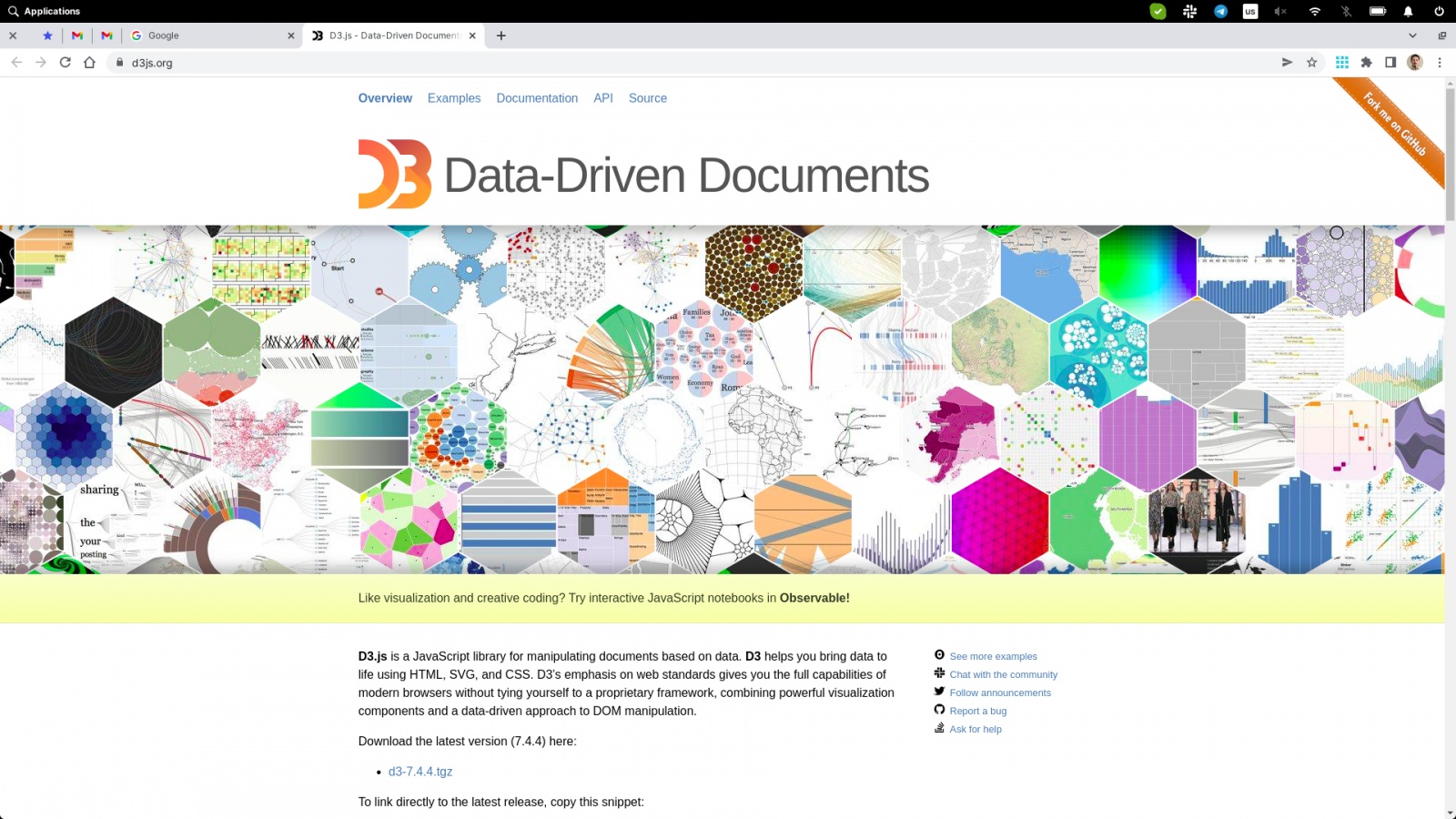Open the Overview nav link
Viewport: 1456px width, 819px height.
point(385,98)
